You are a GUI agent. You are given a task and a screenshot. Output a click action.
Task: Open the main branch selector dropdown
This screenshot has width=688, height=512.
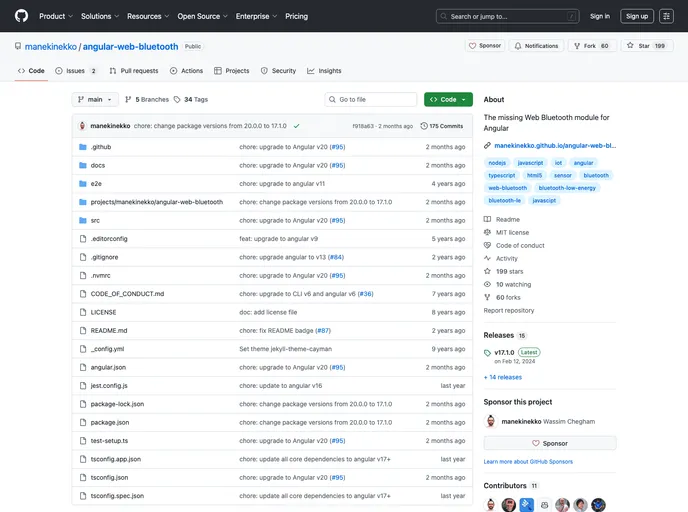(95, 100)
